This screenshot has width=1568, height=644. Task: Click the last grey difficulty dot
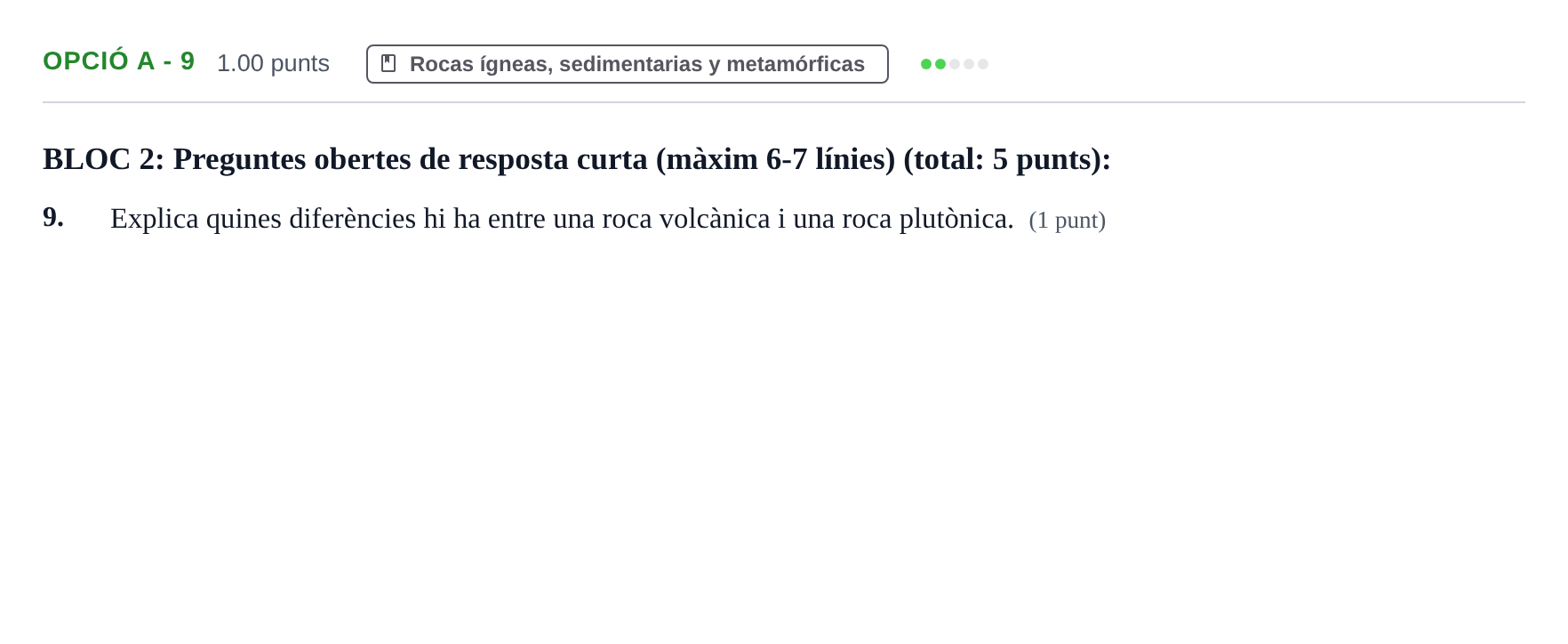click(983, 64)
